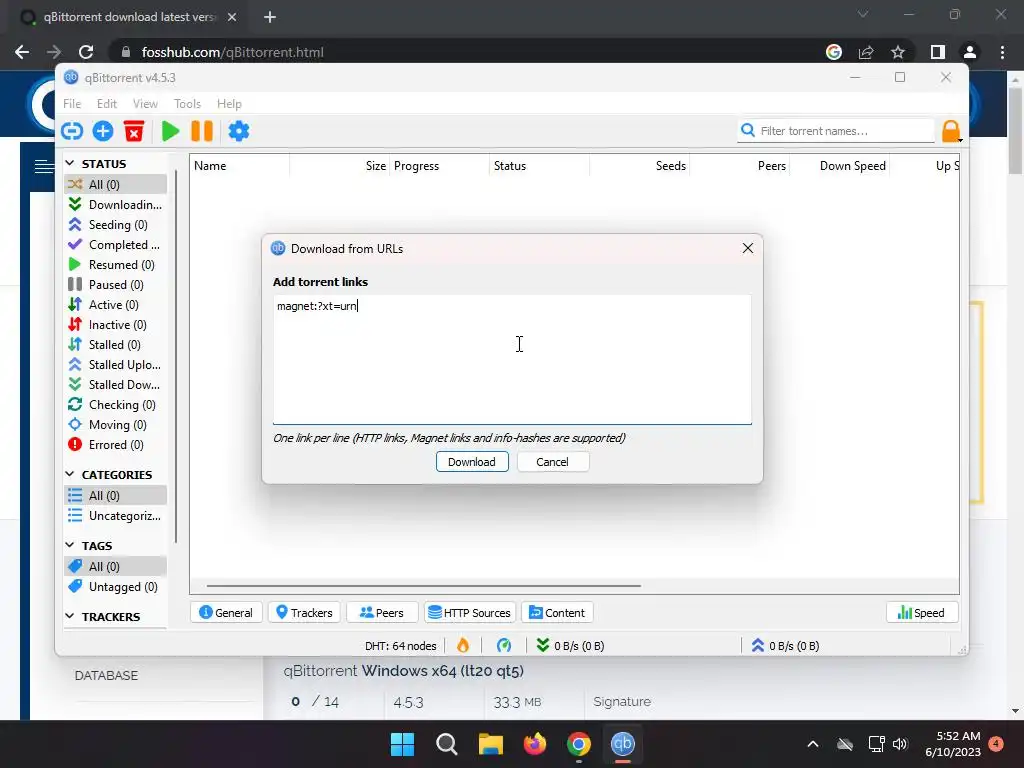Image resolution: width=1024 pixels, height=768 pixels.
Task: Select the Moving (0) status filter
Action: pos(116,425)
